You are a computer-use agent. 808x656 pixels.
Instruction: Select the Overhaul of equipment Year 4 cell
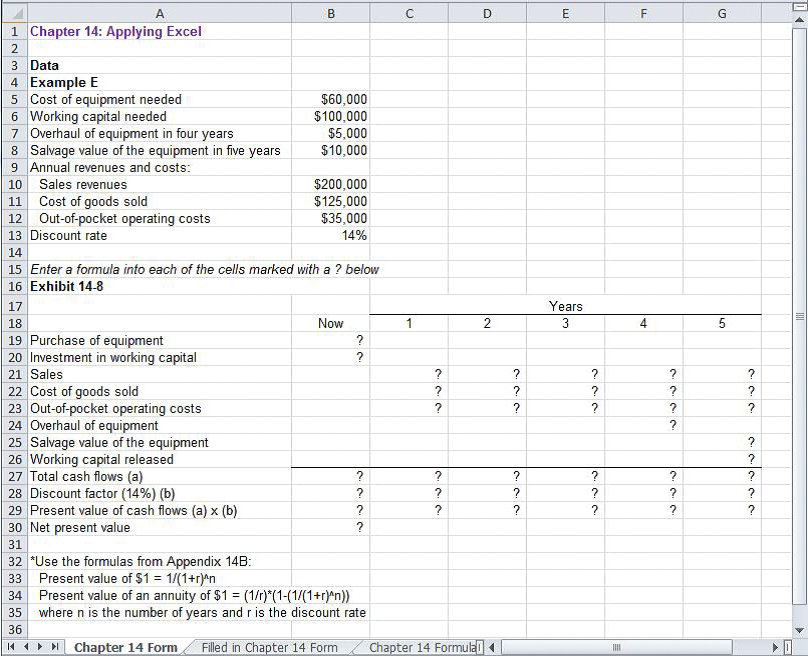(643, 425)
